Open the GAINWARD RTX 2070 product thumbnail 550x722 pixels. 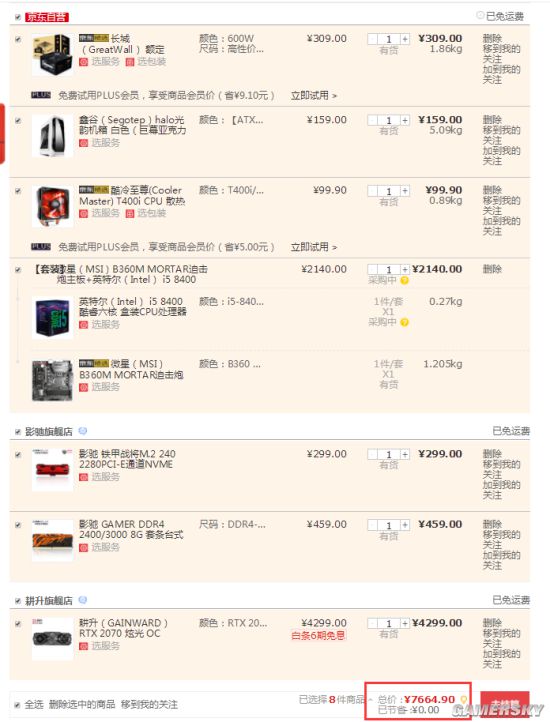[x=52, y=639]
